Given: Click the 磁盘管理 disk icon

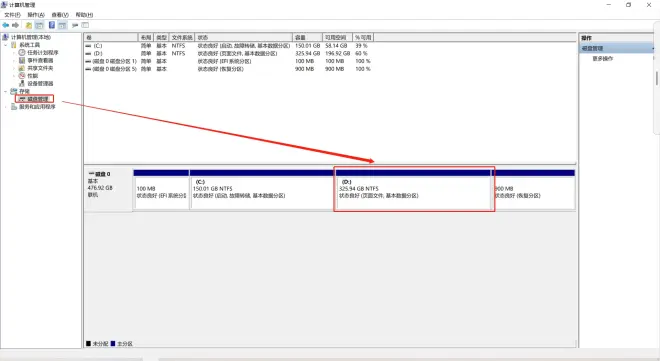Looking at the screenshot, I should tap(22, 99).
